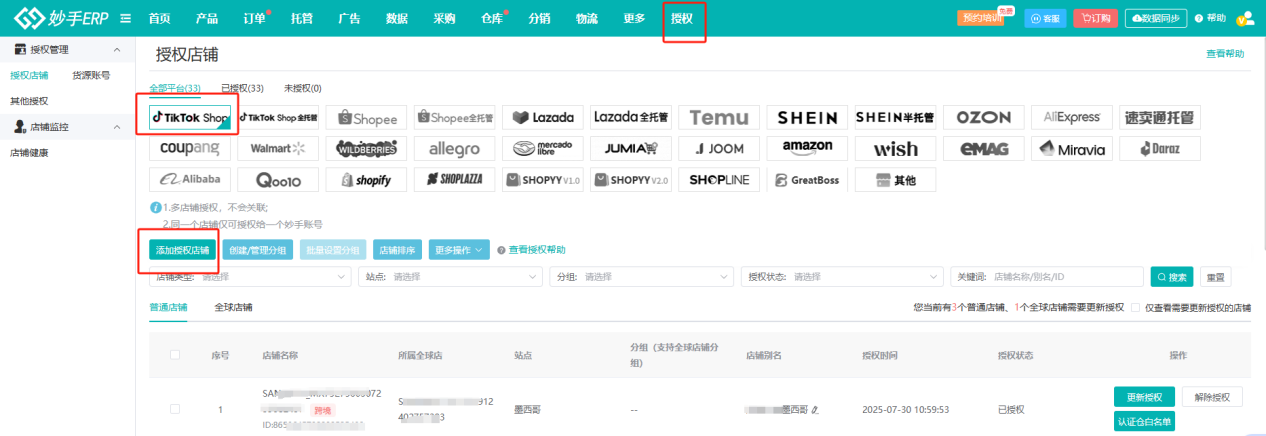Select the SHOPLINE platform tile

point(718,180)
